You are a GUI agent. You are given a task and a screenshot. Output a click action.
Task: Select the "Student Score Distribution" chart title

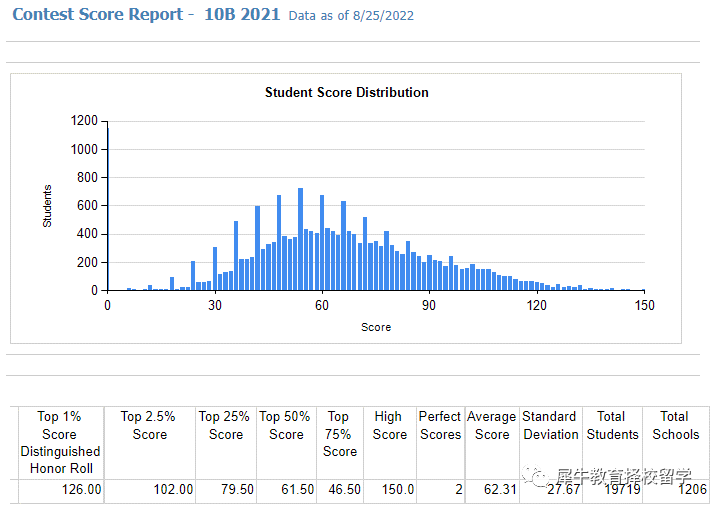346,92
